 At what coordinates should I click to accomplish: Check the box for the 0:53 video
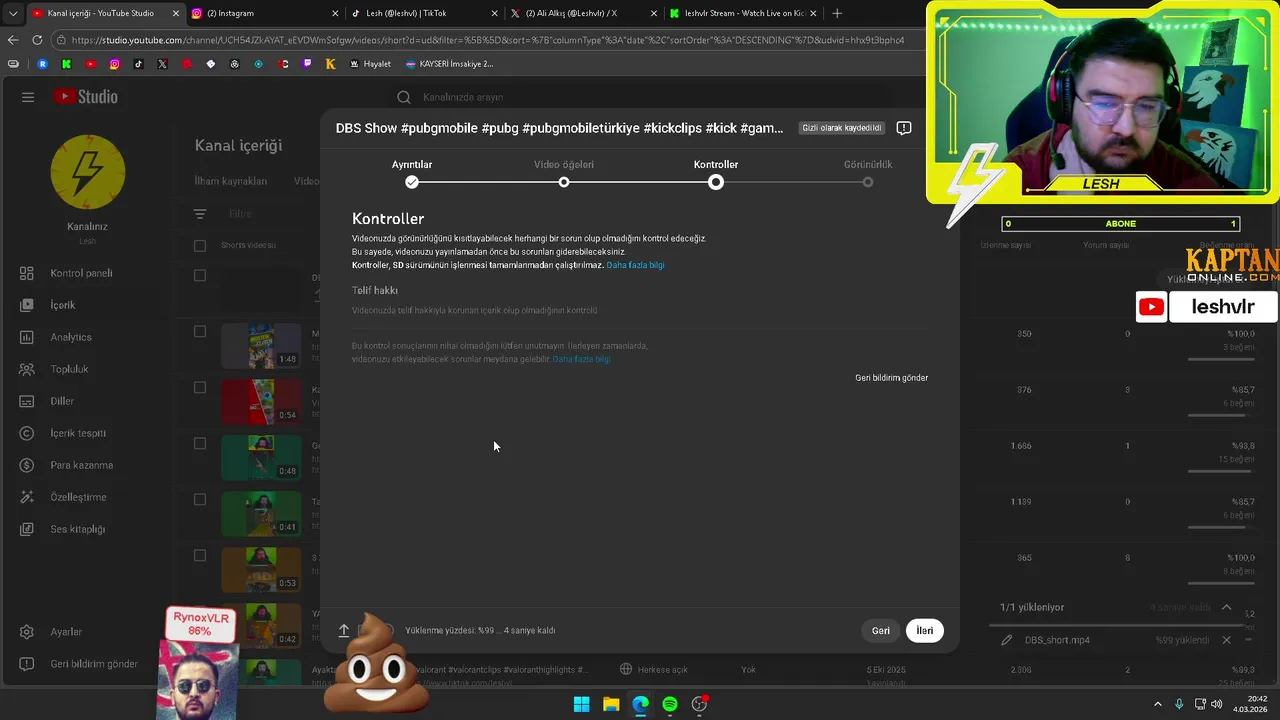200,556
